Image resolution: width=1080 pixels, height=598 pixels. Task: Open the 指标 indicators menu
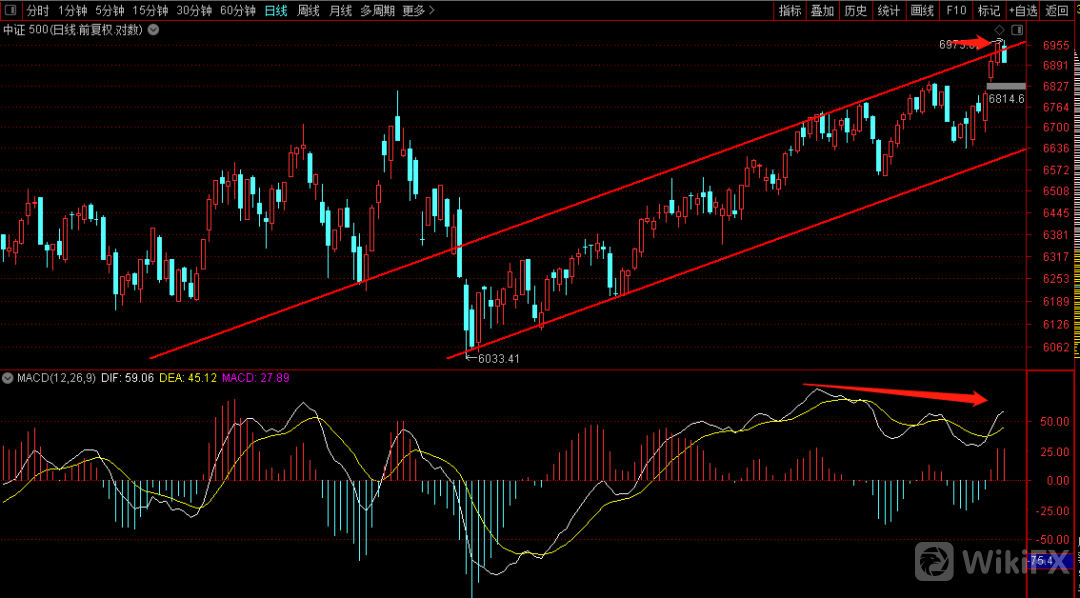(790, 11)
